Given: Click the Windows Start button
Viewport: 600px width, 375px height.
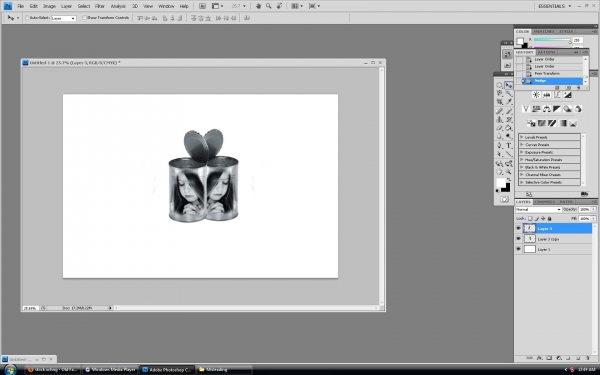Looking at the screenshot, I should [10, 370].
